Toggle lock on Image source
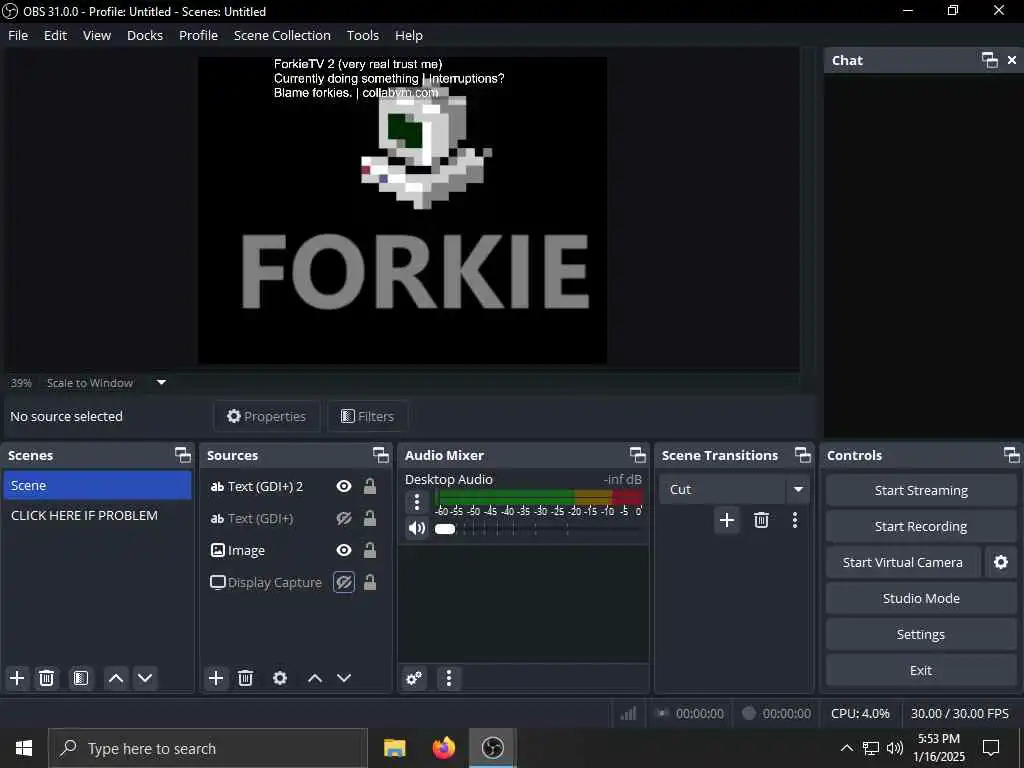 pyautogui.click(x=370, y=550)
